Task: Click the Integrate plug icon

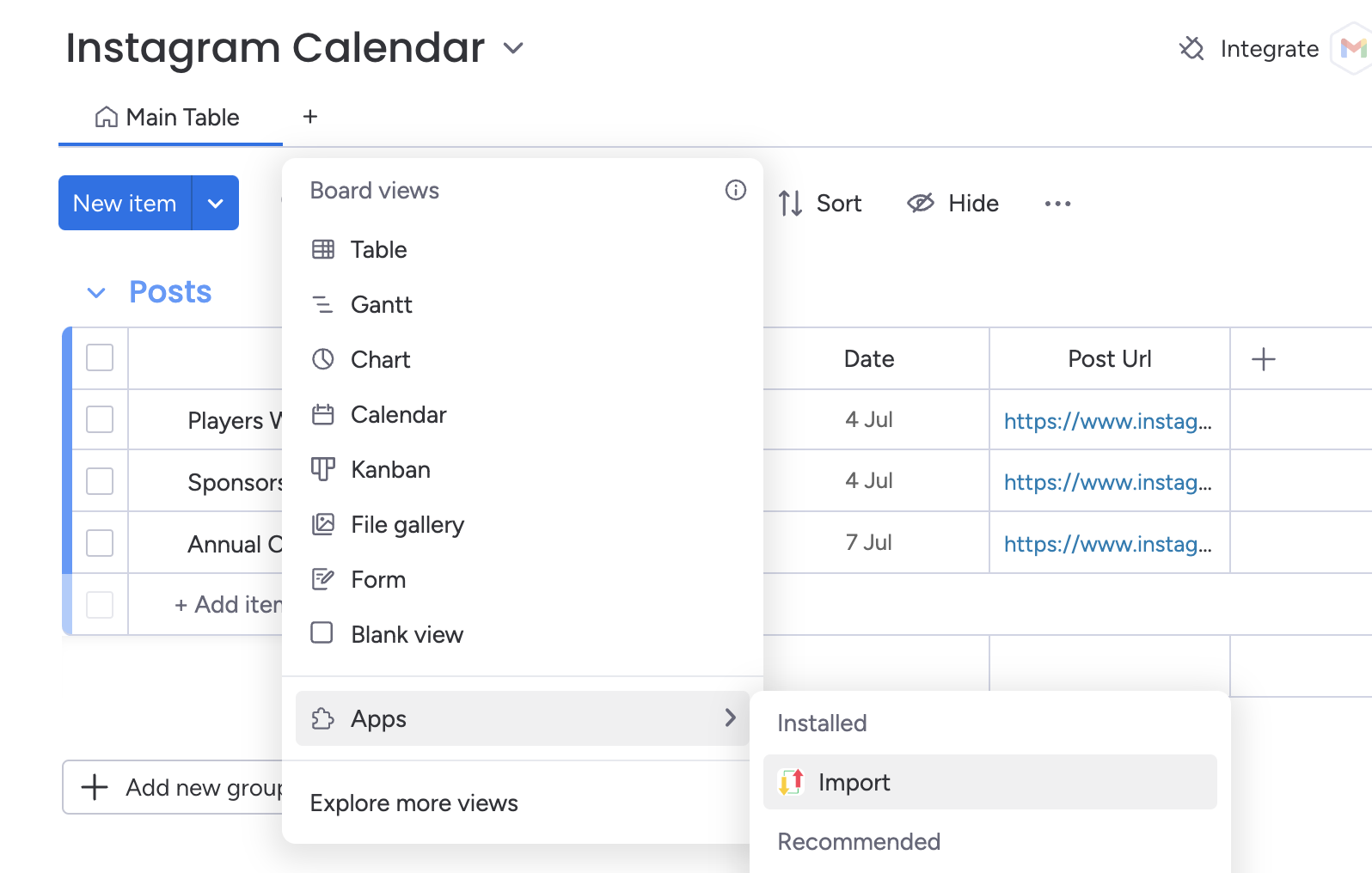Action: coord(1191,48)
